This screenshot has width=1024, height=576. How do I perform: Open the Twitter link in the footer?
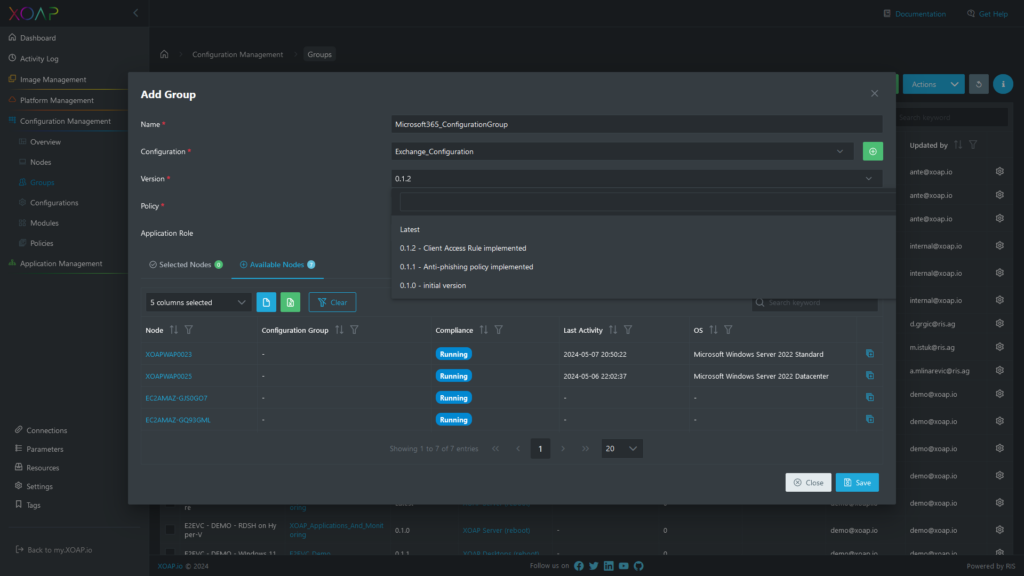tap(594, 566)
